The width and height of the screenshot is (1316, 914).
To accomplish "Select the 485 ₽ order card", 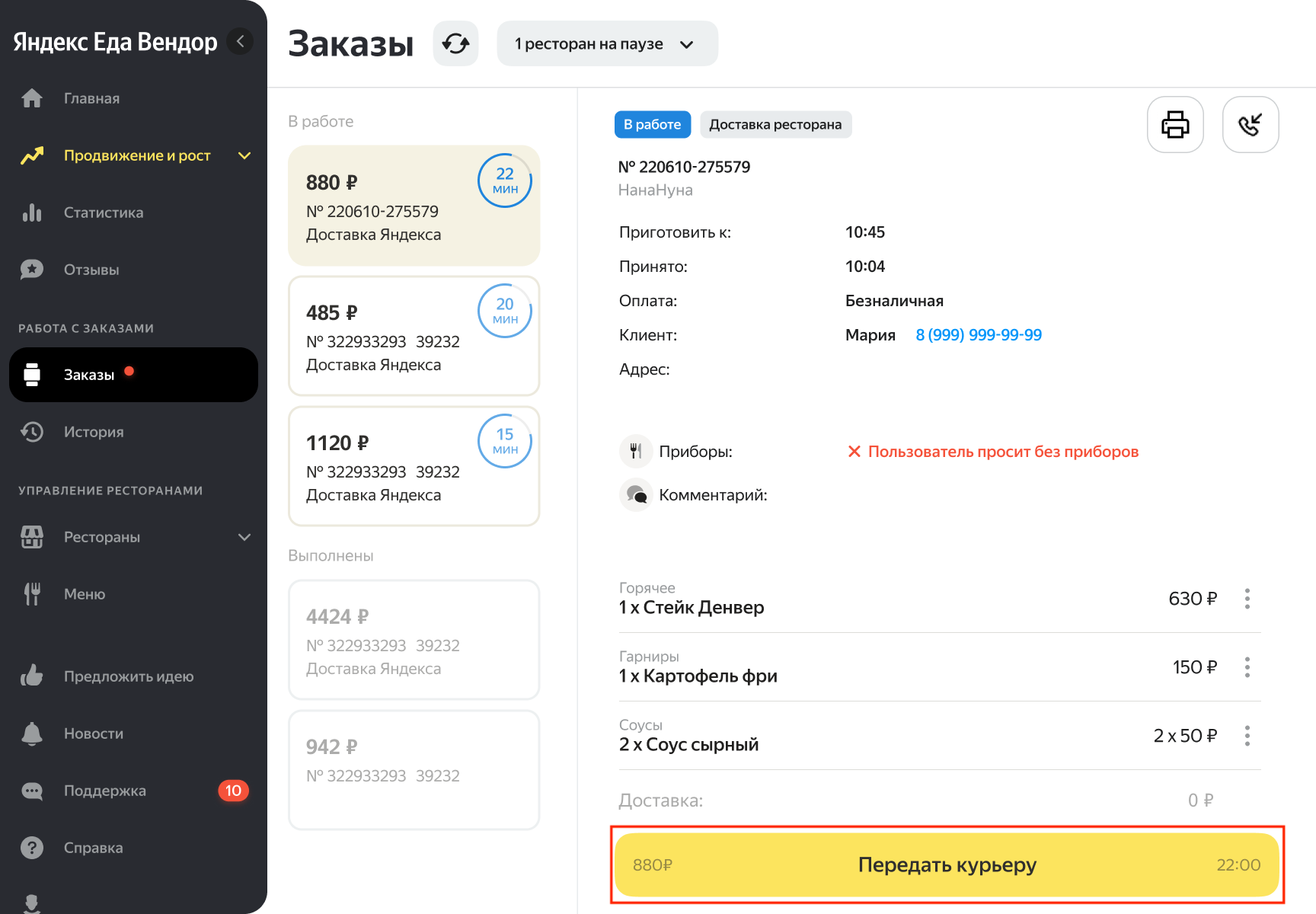I will 414,336.
